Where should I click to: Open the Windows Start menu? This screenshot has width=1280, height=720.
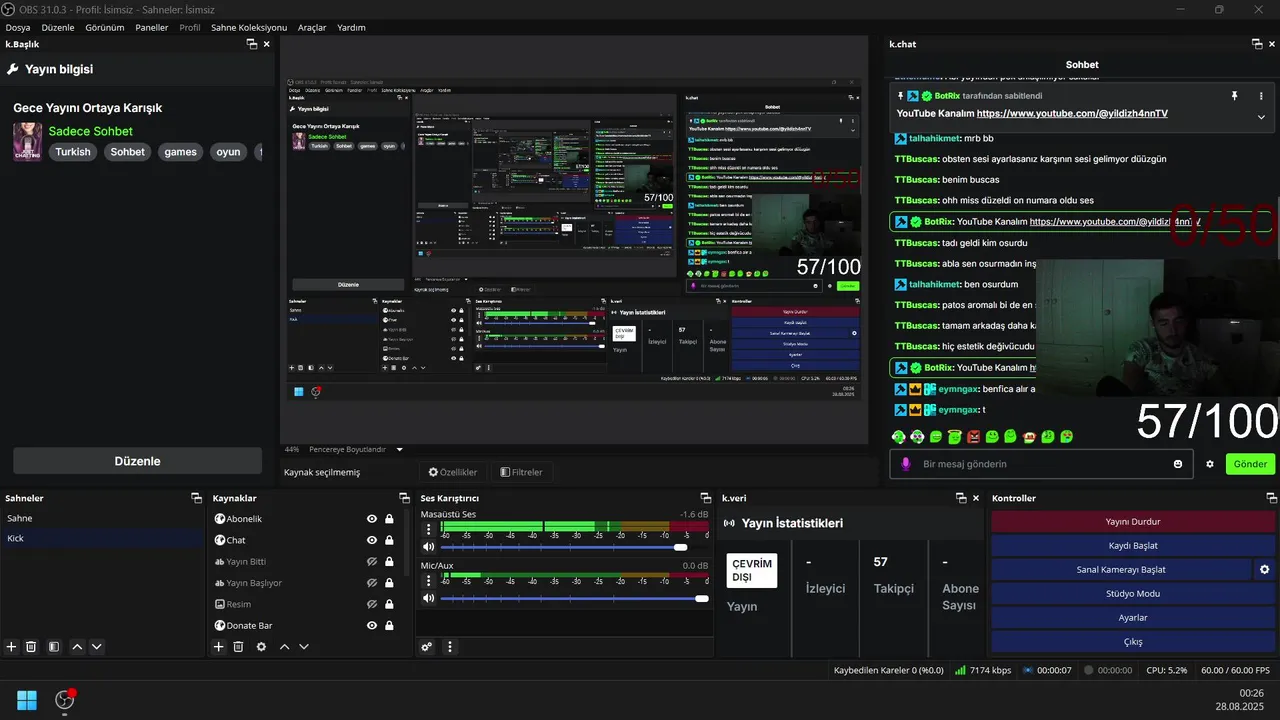(27, 699)
